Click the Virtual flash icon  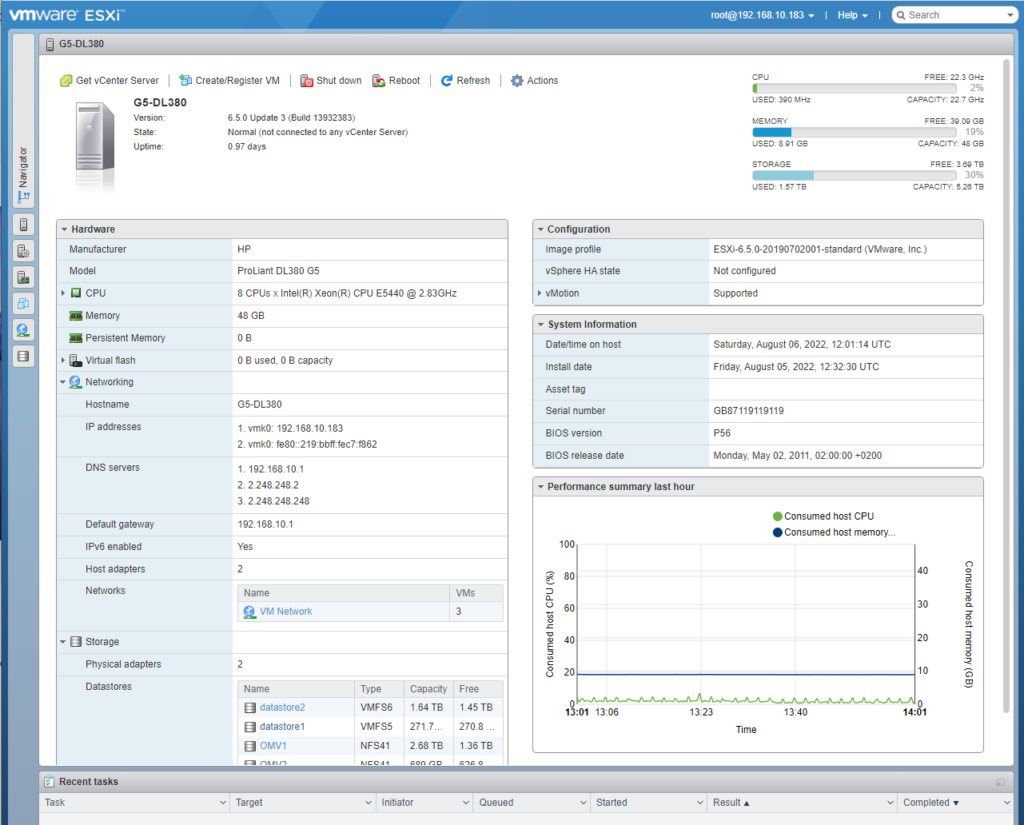(x=76, y=361)
